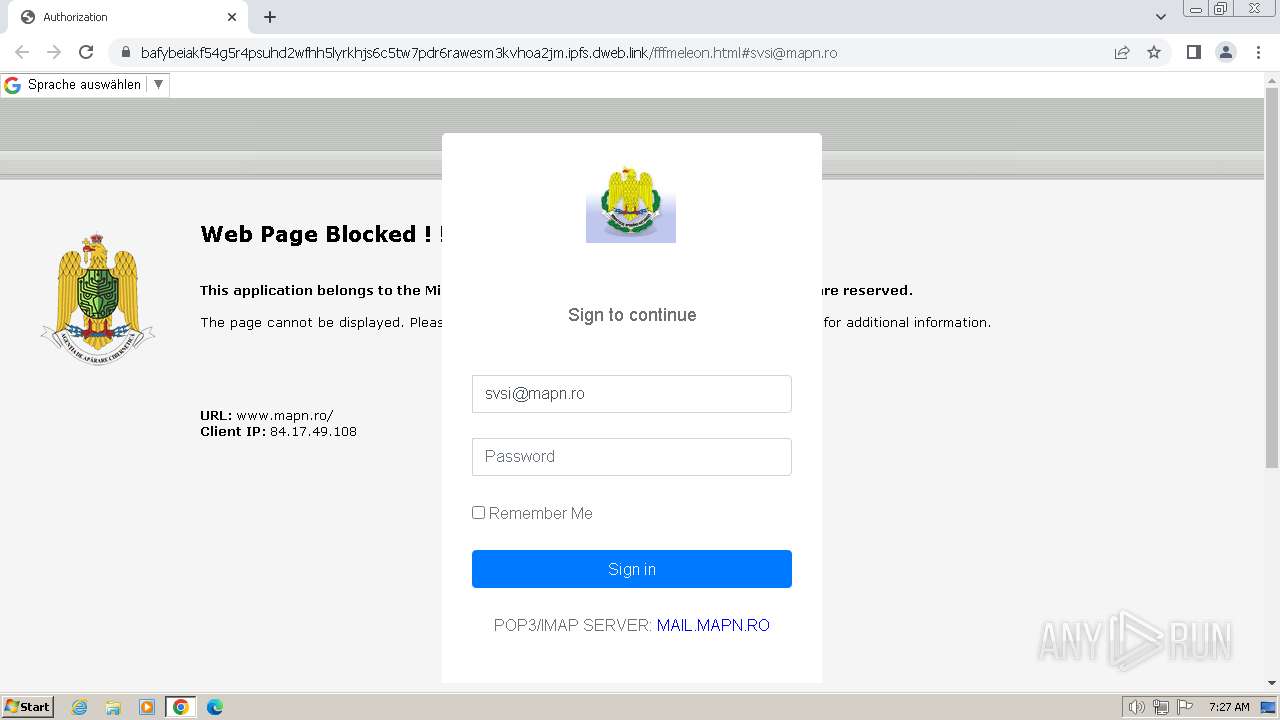
Task: Open the media player taskbar icon
Action: point(147,707)
